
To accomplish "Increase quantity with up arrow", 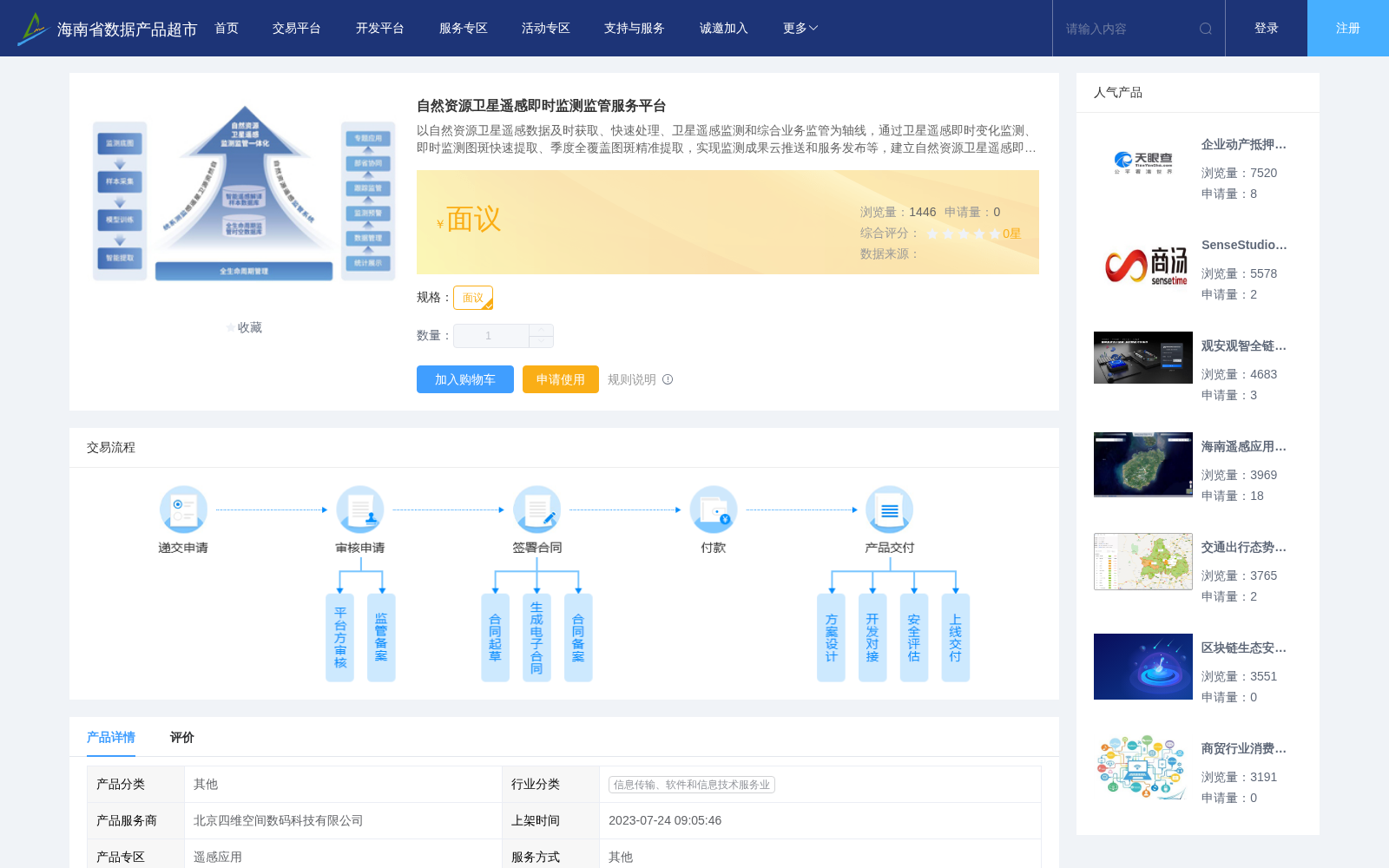I will [541, 330].
